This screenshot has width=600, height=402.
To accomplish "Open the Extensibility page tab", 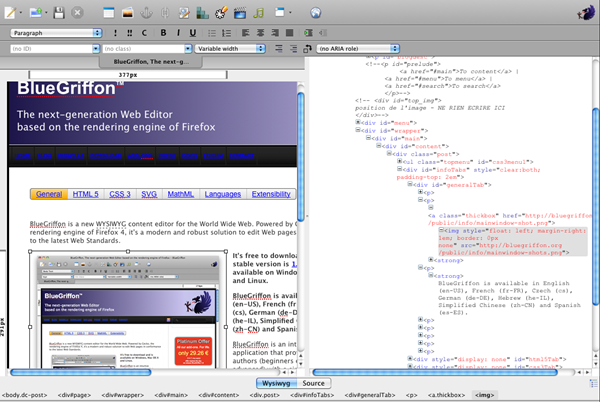I will (271, 194).
